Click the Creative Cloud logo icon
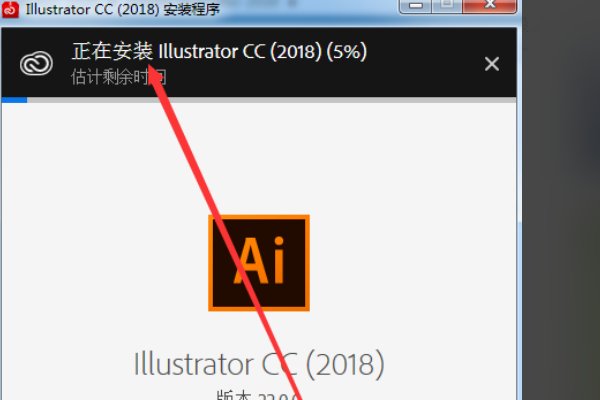The height and width of the screenshot is (400, 600). pyautogui.click(x=36, y=63)
